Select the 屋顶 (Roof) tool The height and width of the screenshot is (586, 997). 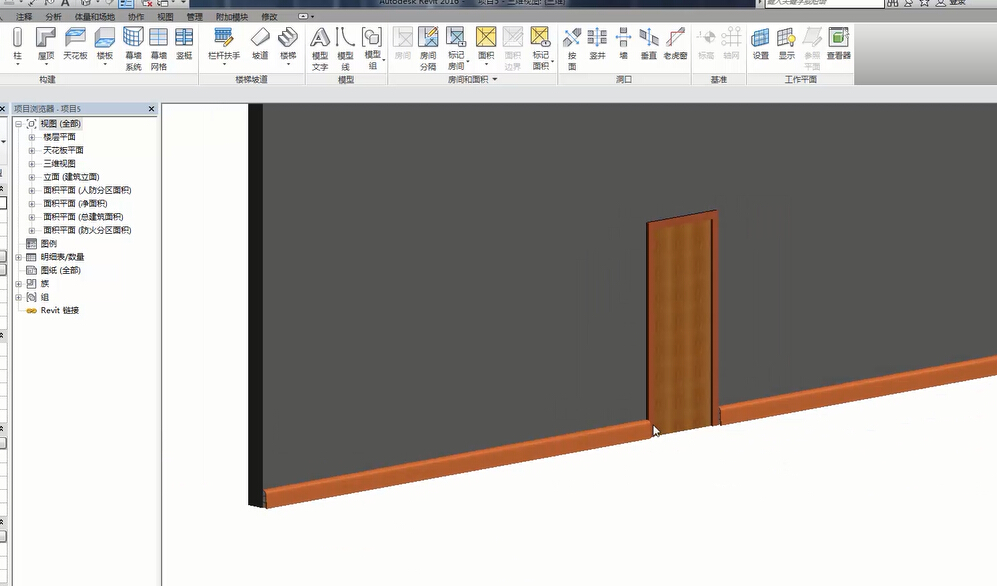(x=46, y=46)
